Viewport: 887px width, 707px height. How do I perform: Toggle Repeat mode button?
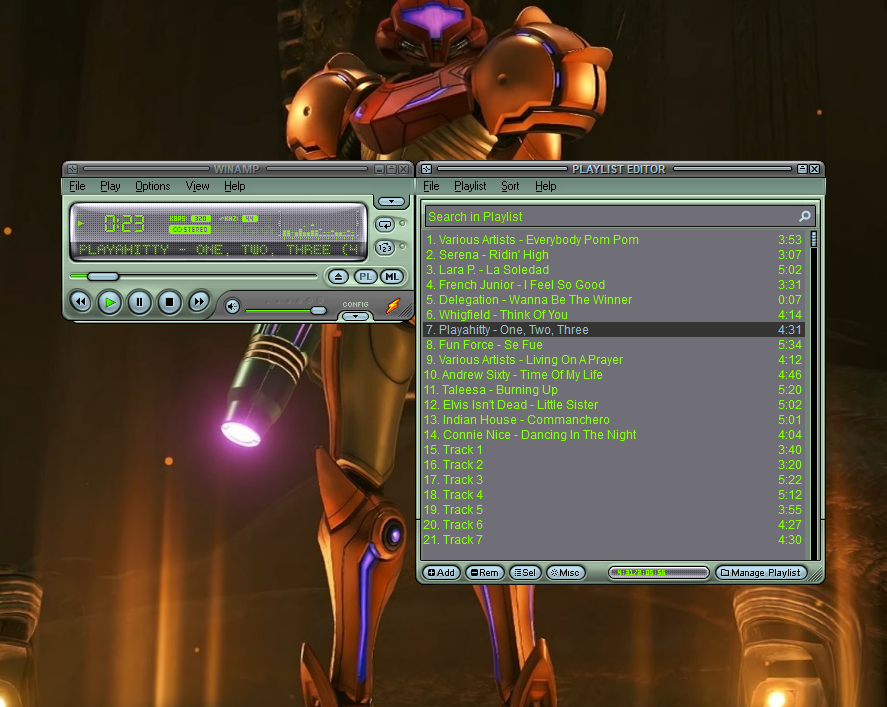pyautogui.click(x=385, y=225)
